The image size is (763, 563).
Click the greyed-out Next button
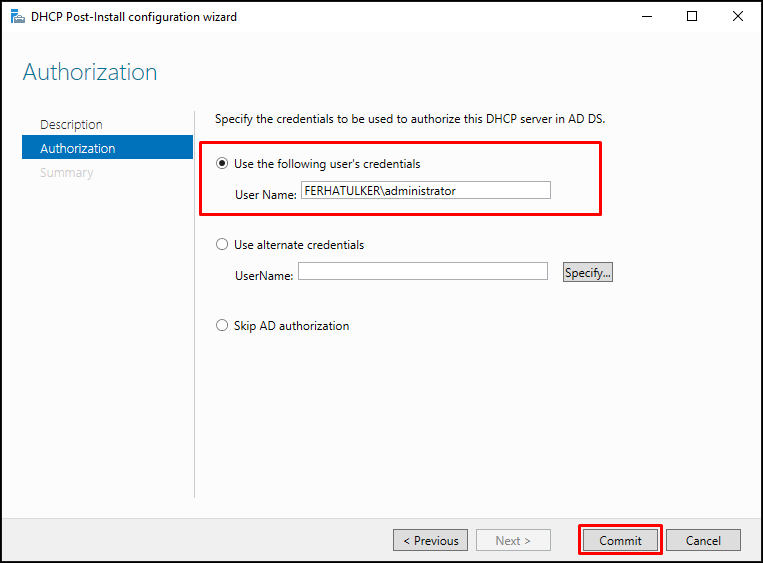pos(513,540)
